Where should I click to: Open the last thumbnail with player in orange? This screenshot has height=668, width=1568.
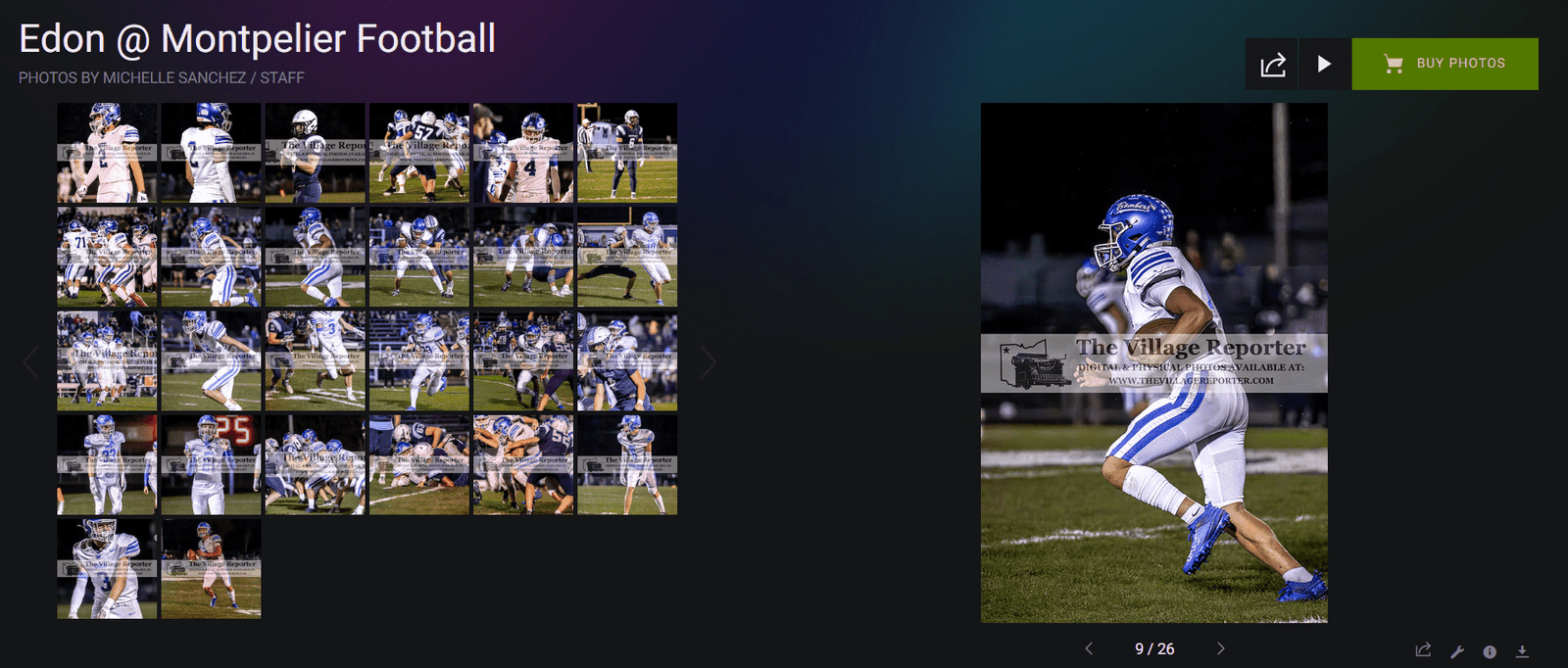pos(211,568)
